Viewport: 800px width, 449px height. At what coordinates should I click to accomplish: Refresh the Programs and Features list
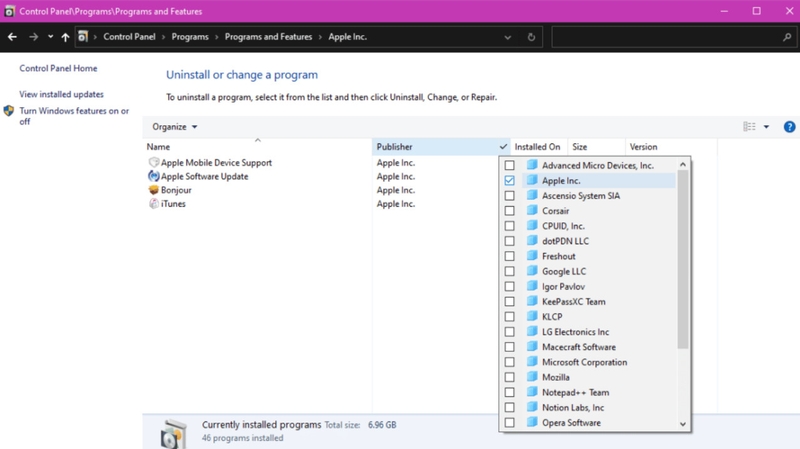click(531, 37)
